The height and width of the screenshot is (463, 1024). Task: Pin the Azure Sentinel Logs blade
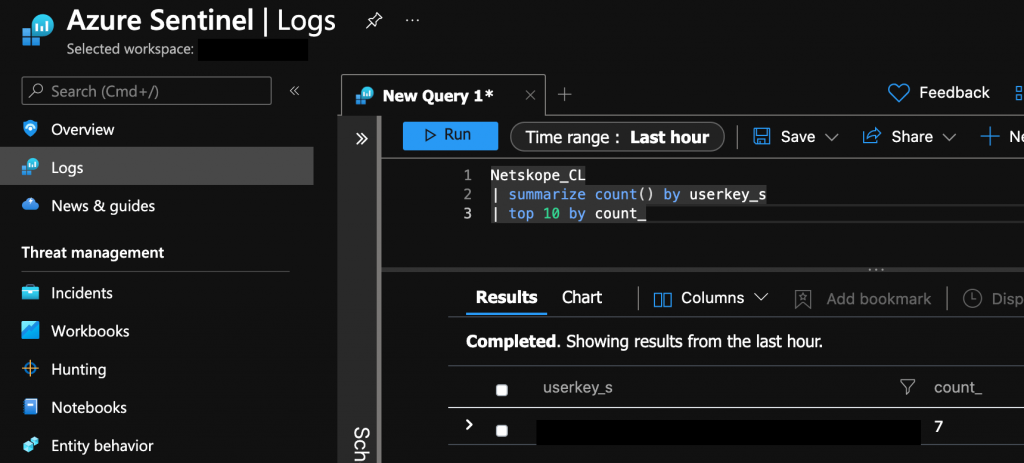pos(373,21)
